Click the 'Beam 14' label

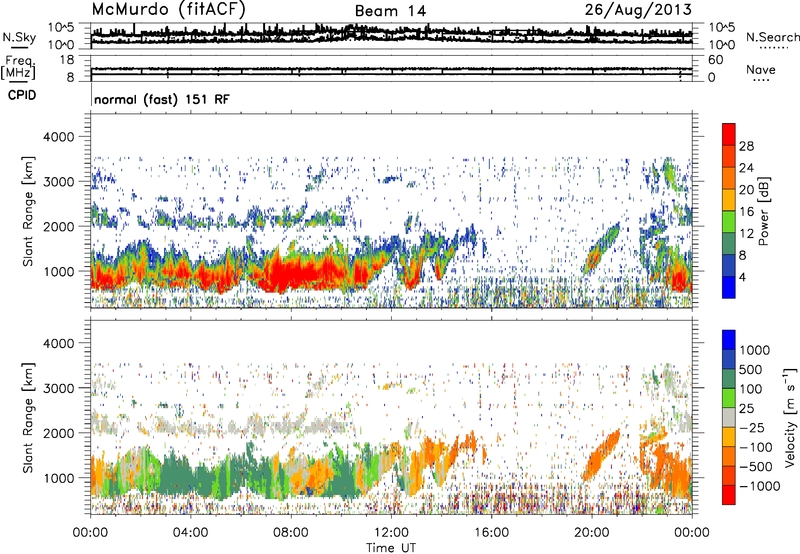(390, 11)
